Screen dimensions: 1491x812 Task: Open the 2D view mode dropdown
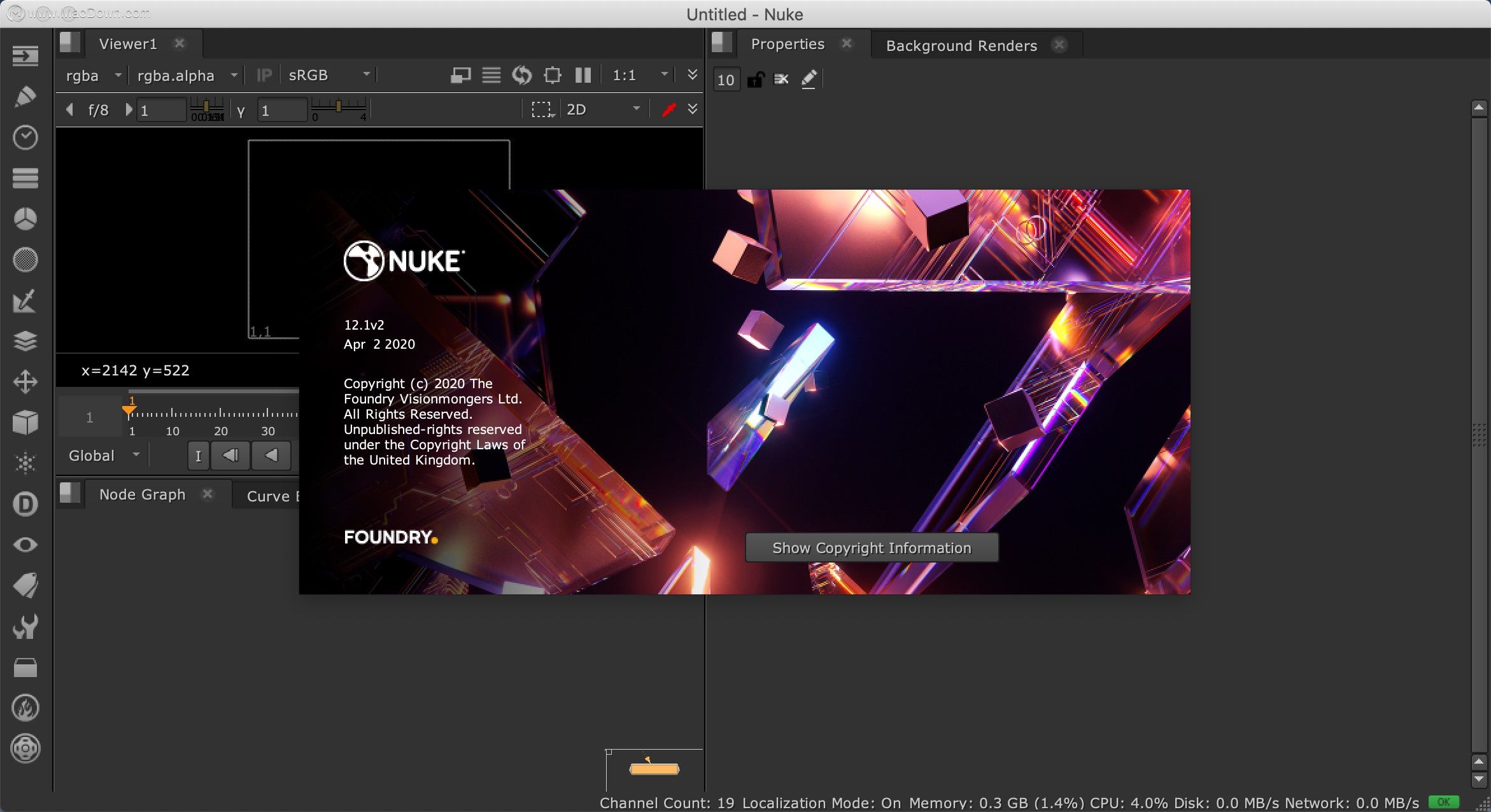click(603, 110)
